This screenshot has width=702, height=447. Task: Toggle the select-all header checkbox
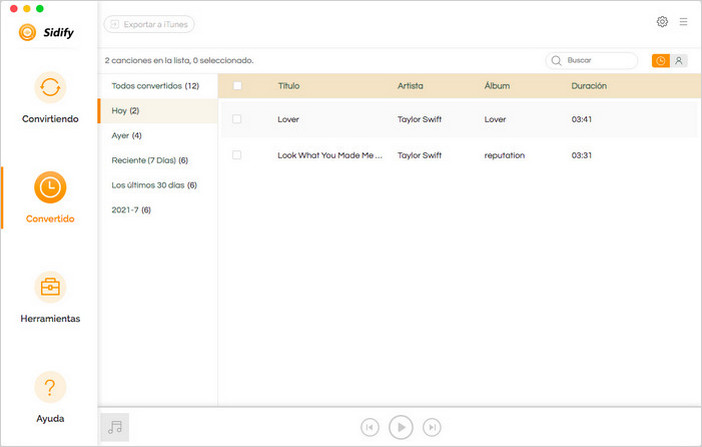237,86
